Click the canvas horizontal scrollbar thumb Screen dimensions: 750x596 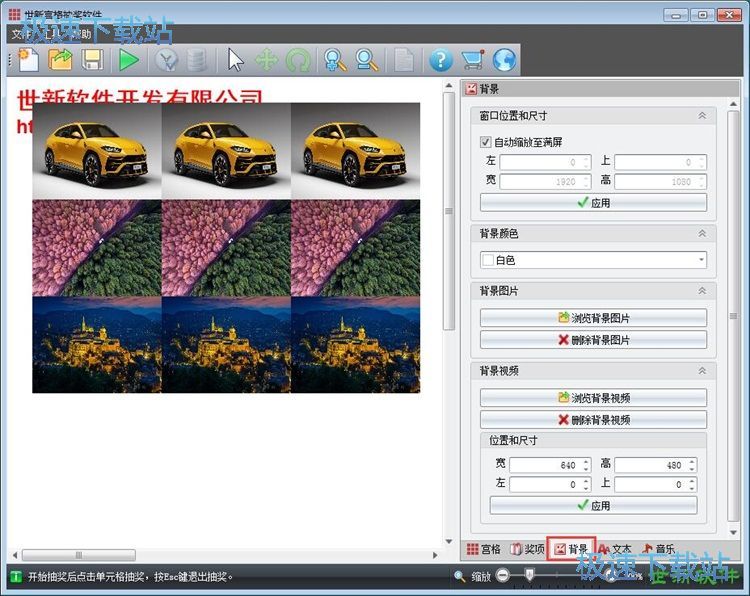tap(79, 555)
